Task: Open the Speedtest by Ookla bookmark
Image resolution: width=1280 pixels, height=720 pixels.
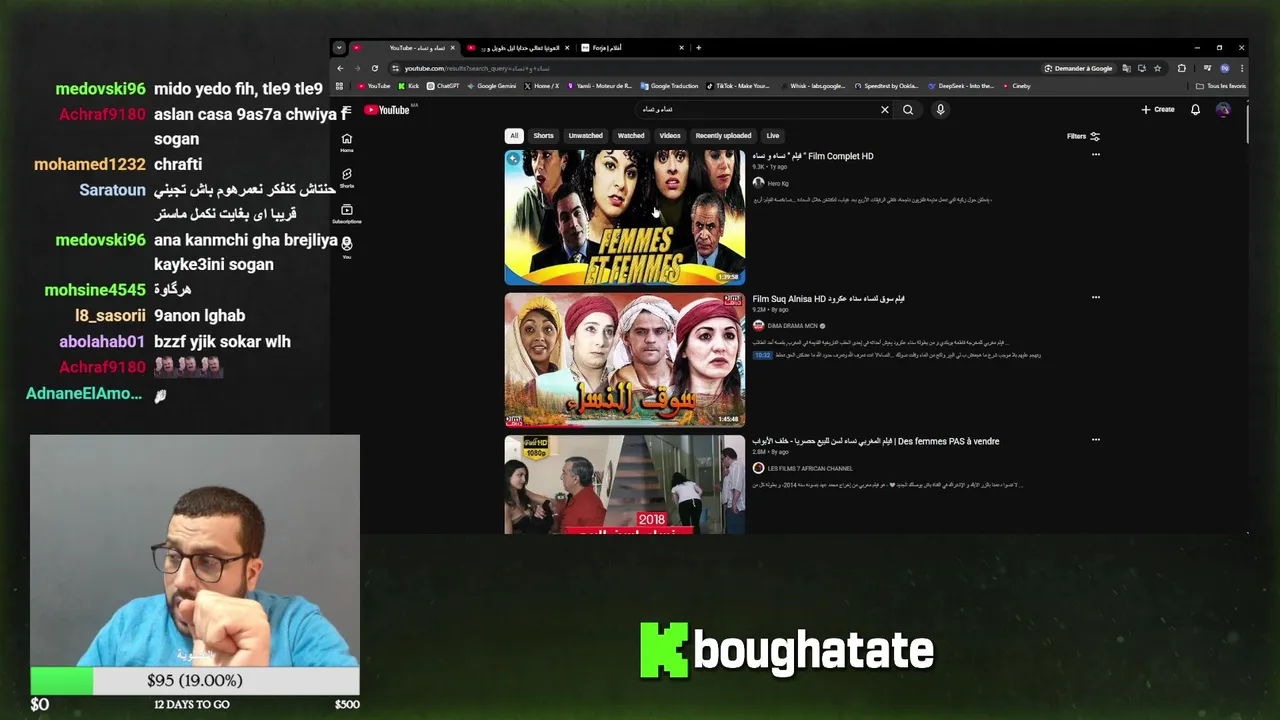Action: point(886,86)
